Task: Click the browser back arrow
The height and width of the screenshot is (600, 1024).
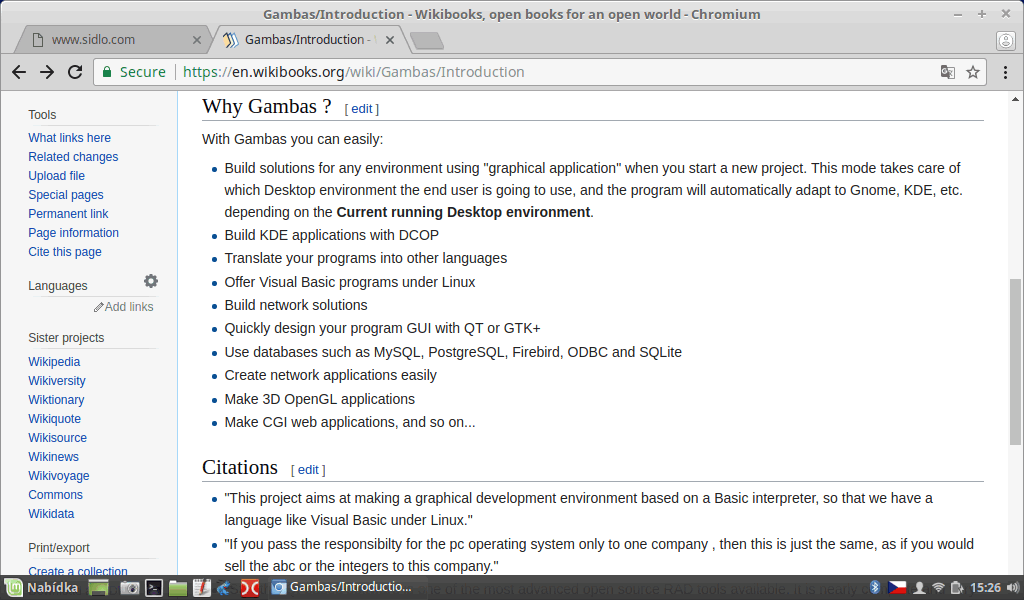Action: [x=19, y=72]
